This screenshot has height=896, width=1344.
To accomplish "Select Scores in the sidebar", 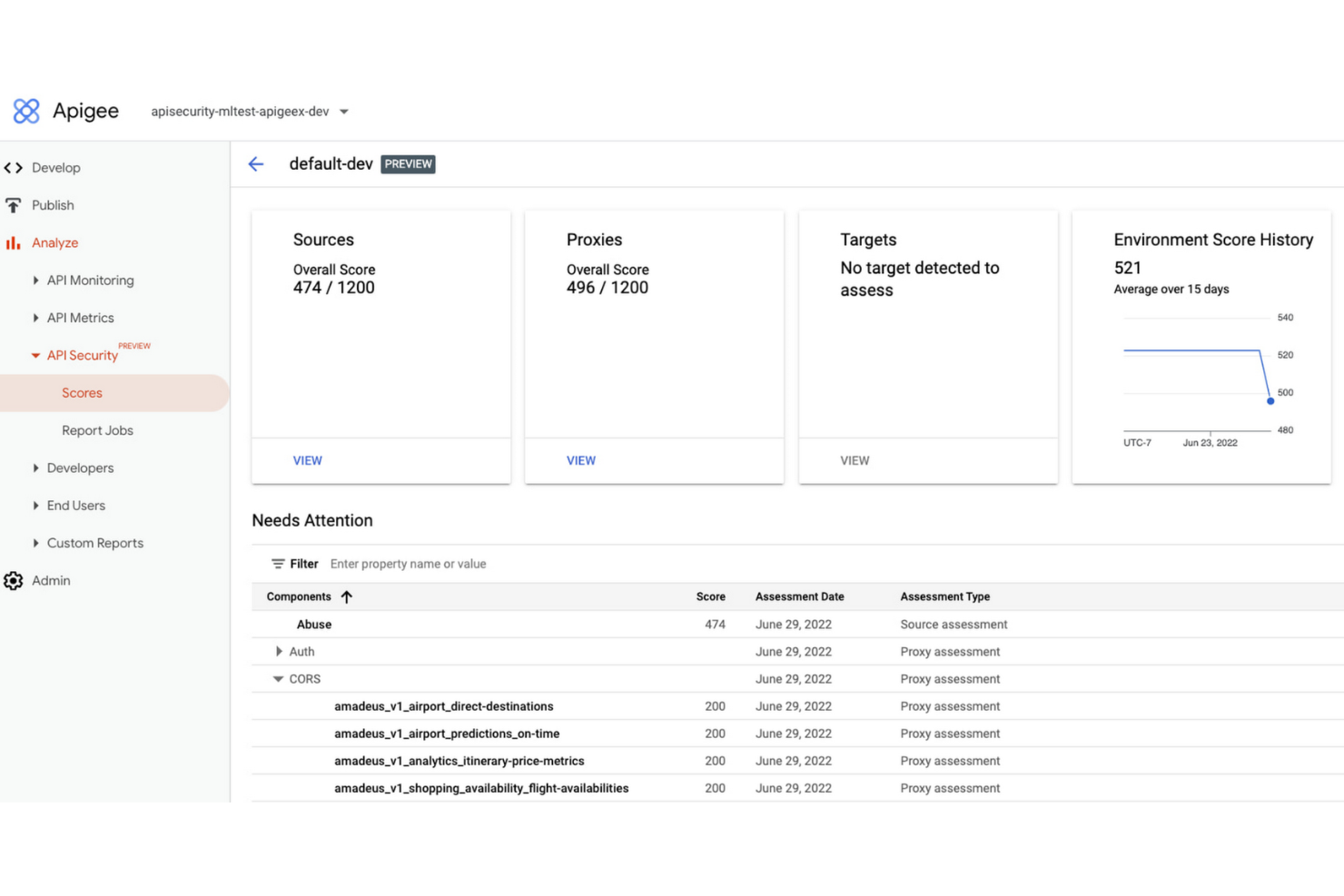I will [x=114, y=393].
